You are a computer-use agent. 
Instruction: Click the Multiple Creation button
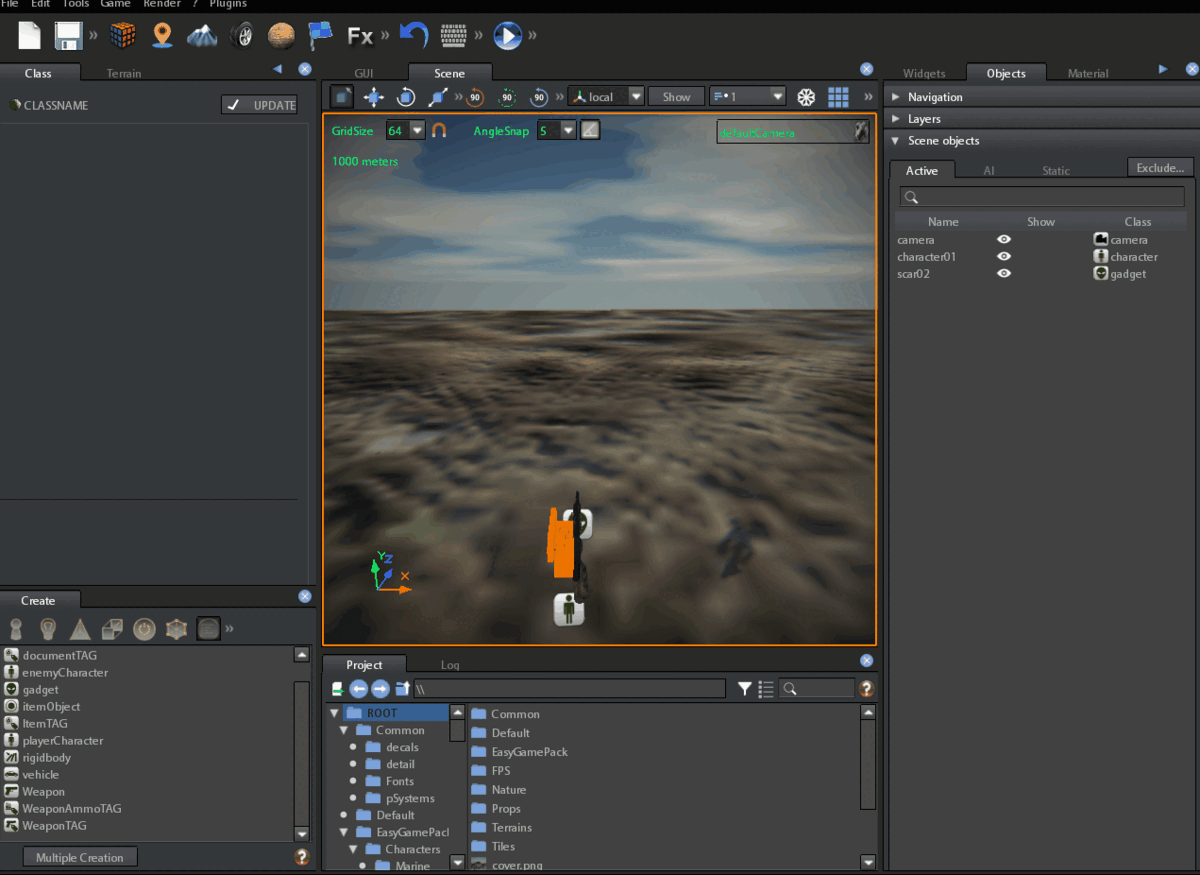[x=80, y=858]
